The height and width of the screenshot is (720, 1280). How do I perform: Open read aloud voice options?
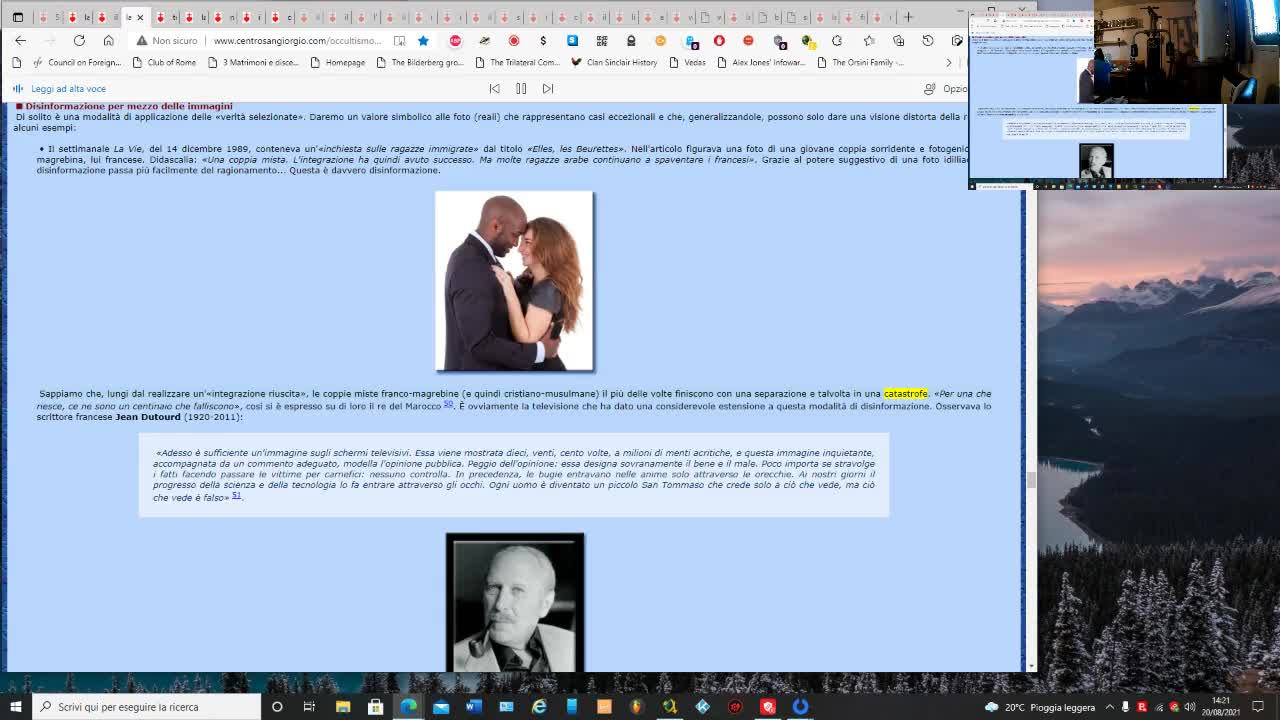(946, 89)
